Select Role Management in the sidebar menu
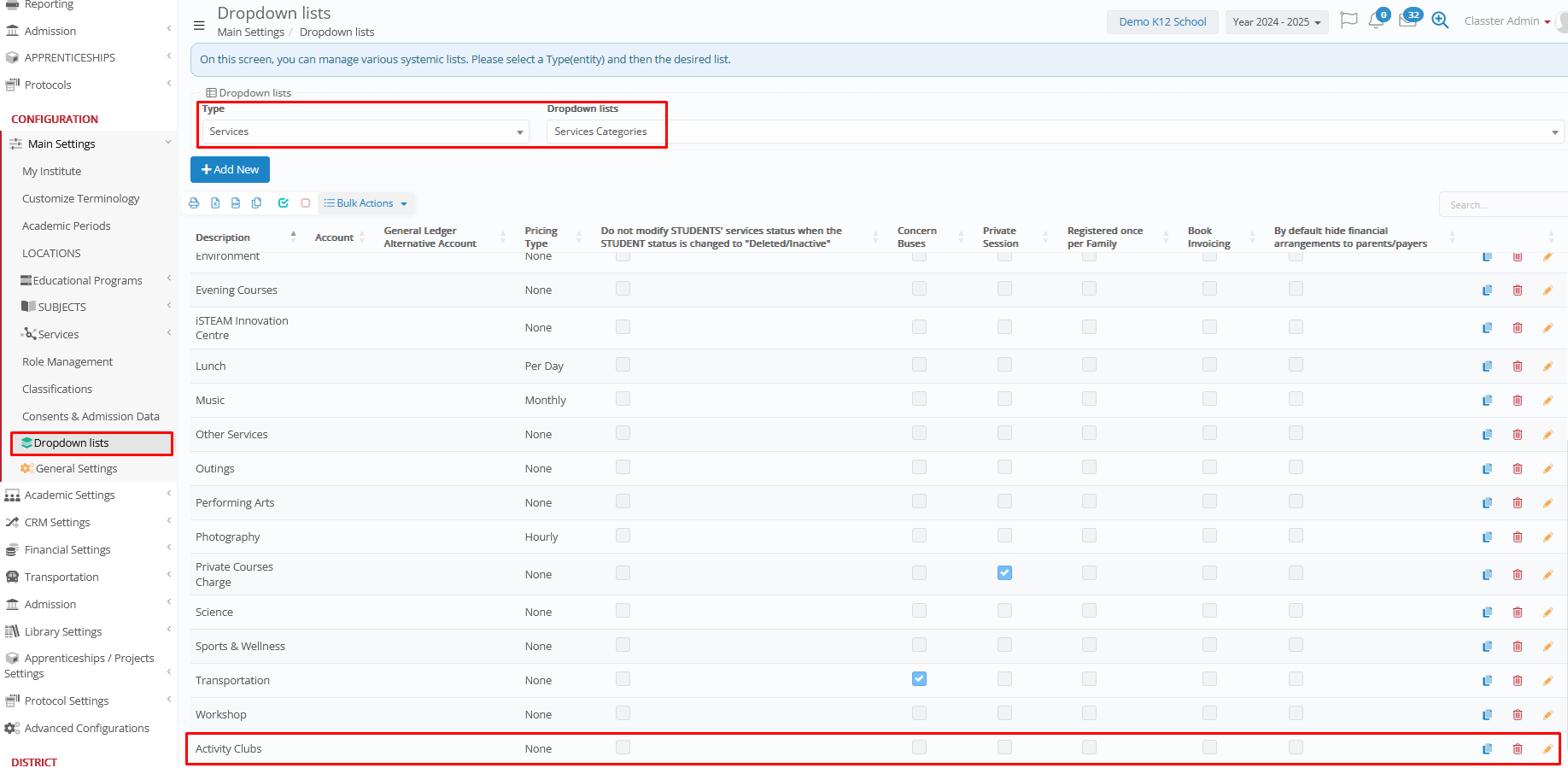 (67, 362)
